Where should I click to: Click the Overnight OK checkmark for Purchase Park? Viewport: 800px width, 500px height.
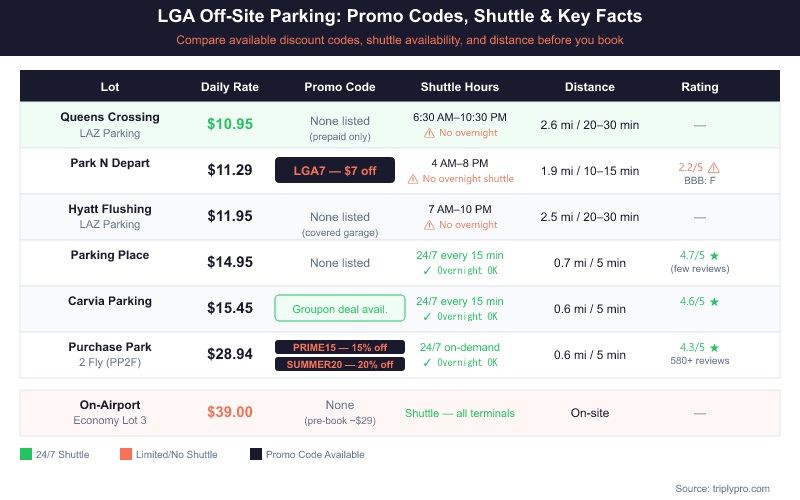(x=427, y=363)
